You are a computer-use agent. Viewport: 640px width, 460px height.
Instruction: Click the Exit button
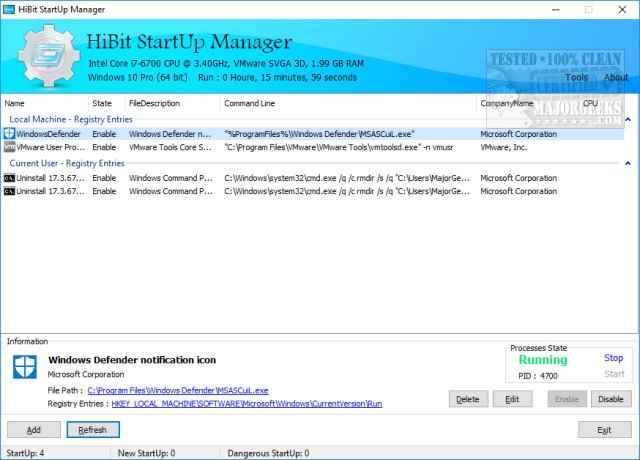tap(604, 430)
